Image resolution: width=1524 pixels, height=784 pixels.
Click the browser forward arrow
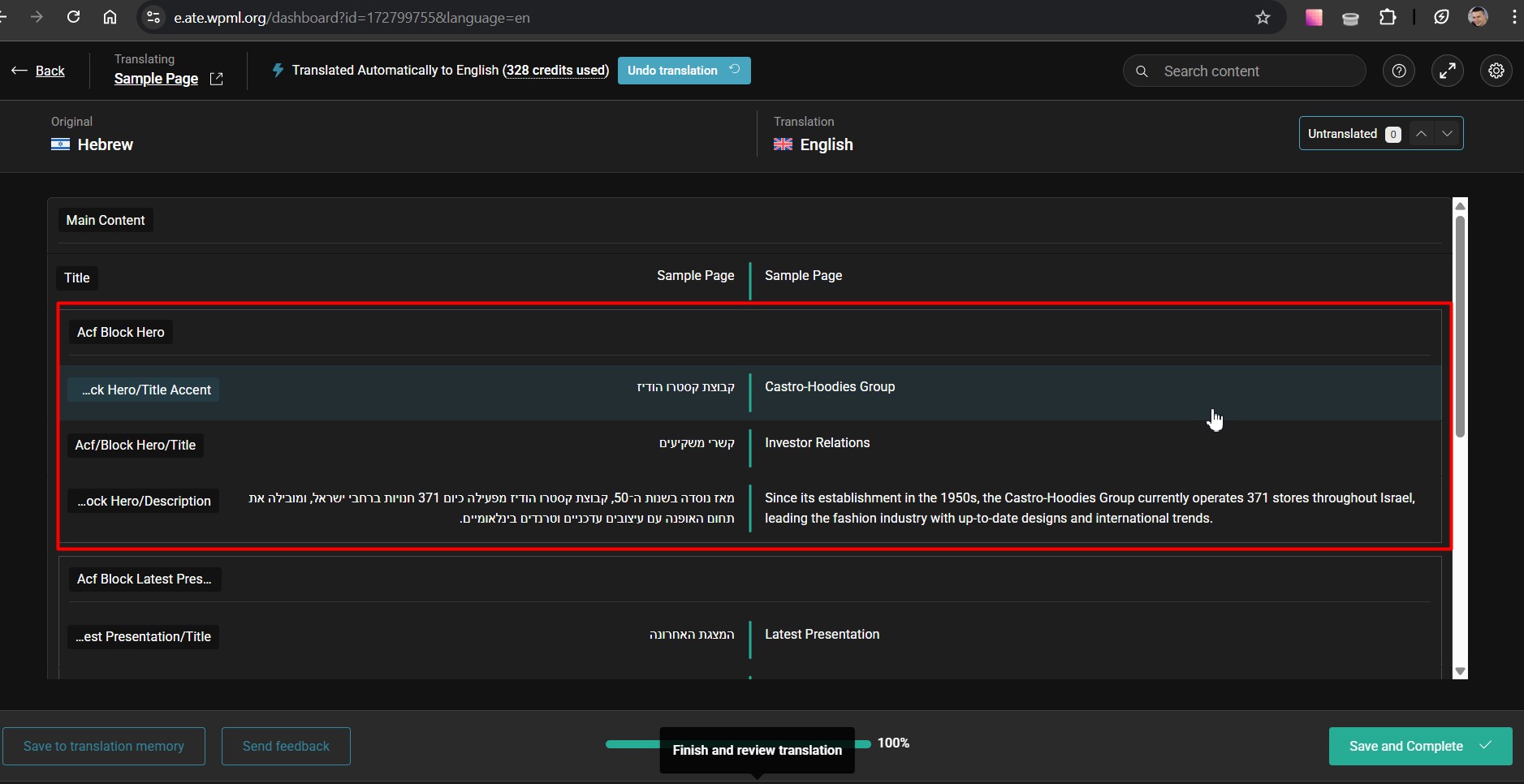[x=37, y=17]
